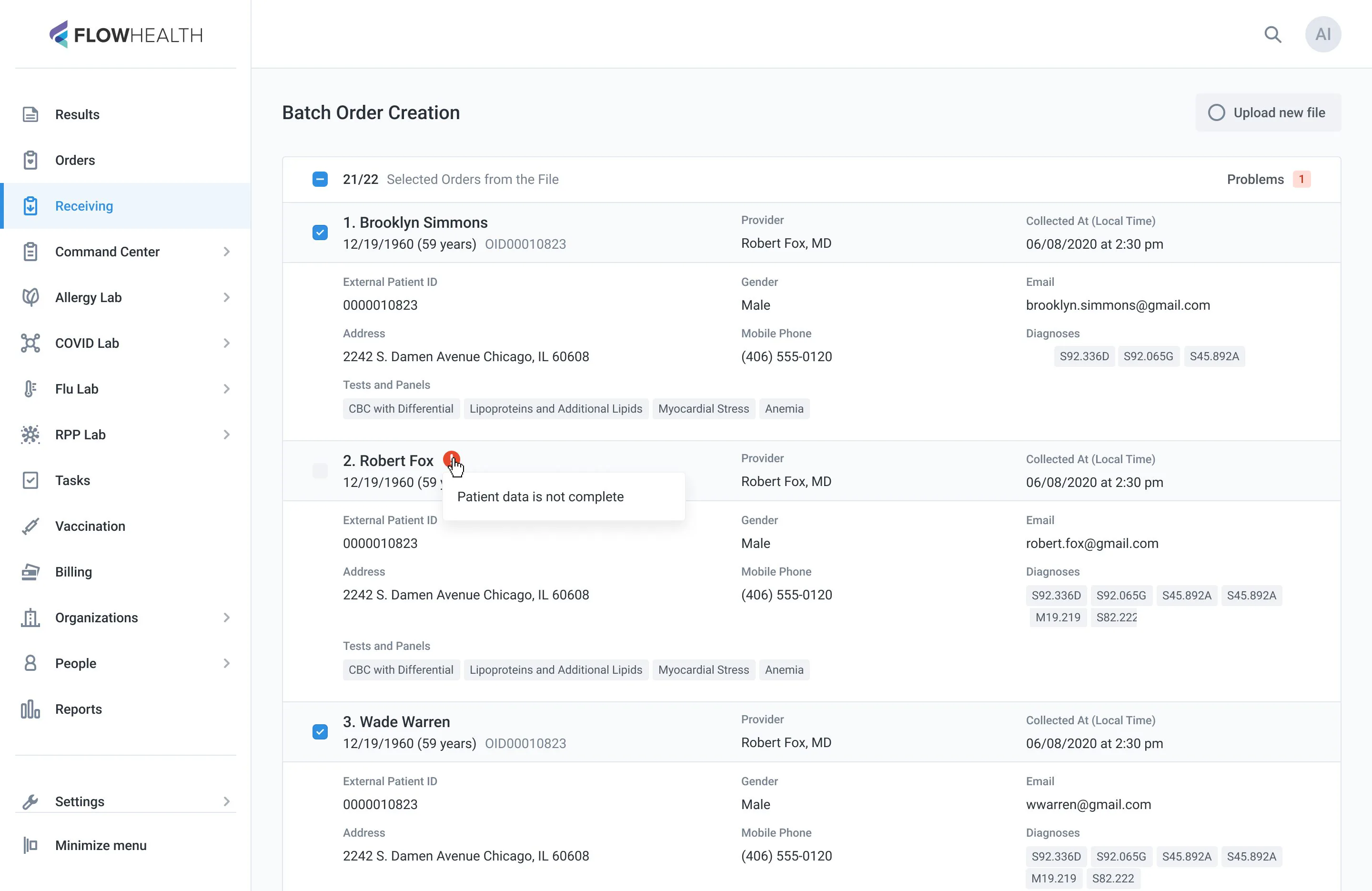1372x891 pixels.
Task: Click the Patient data is not complete tooltip
Action: coord(564,496)
